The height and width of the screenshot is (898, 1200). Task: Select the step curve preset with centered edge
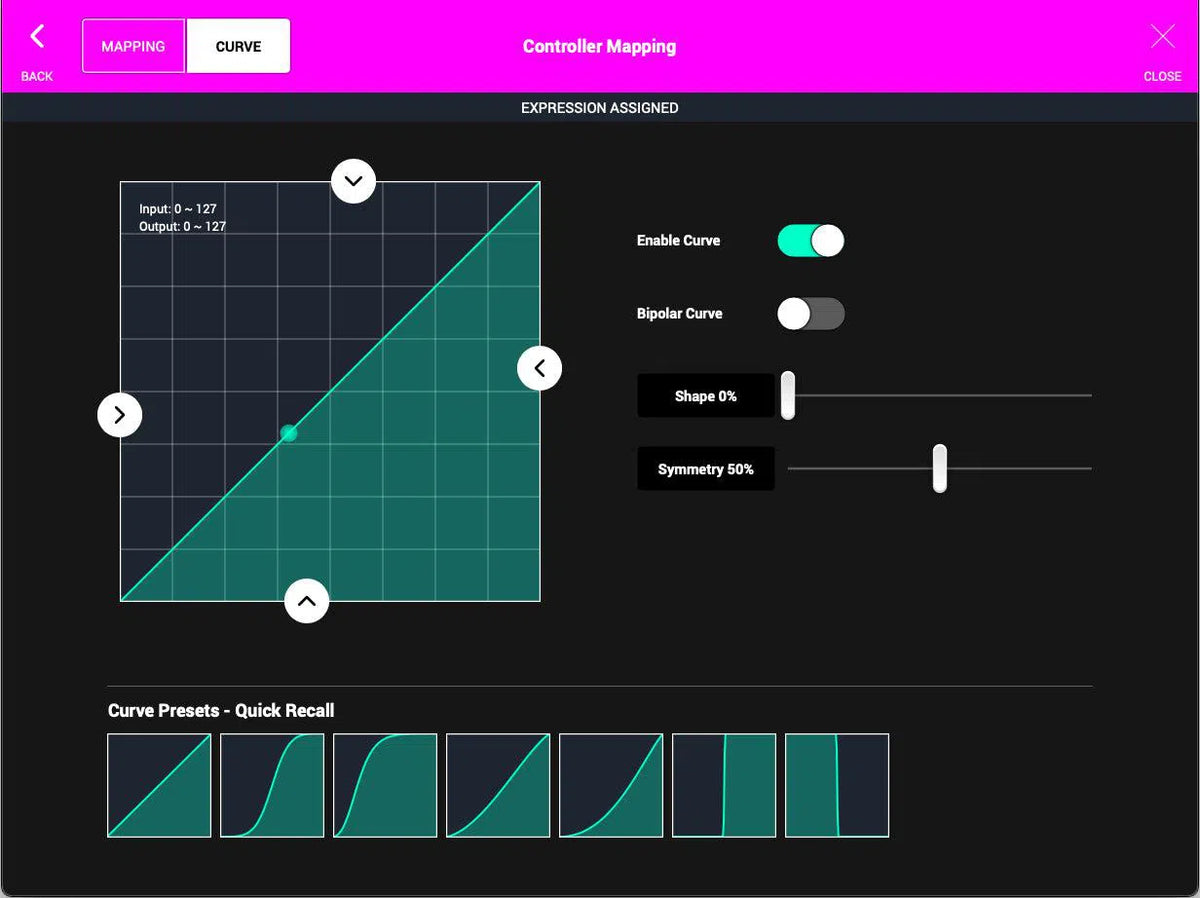(723, 785)
